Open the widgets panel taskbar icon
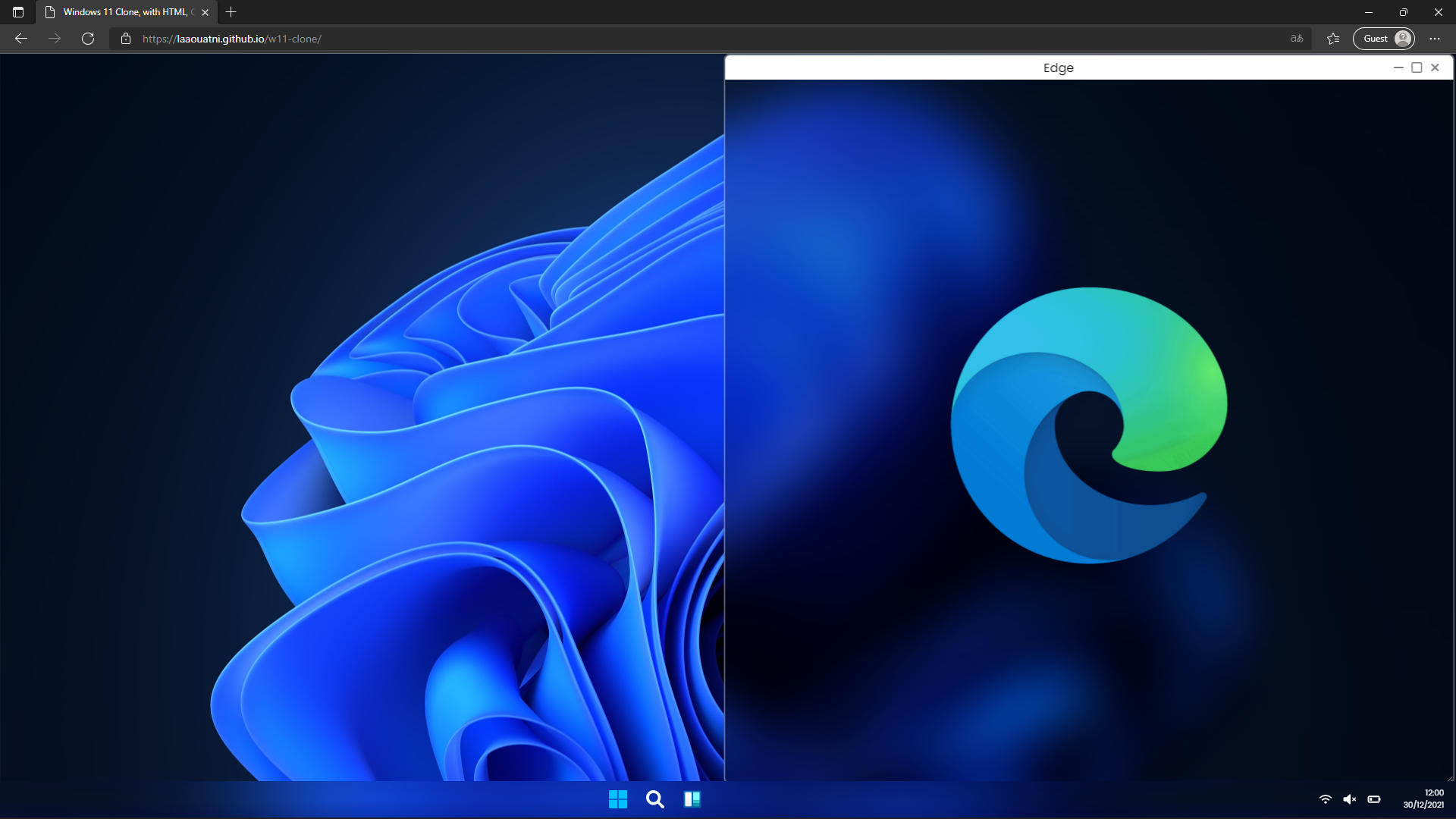Viewport: 1456px width, 819px height. (x=692, y=799)
